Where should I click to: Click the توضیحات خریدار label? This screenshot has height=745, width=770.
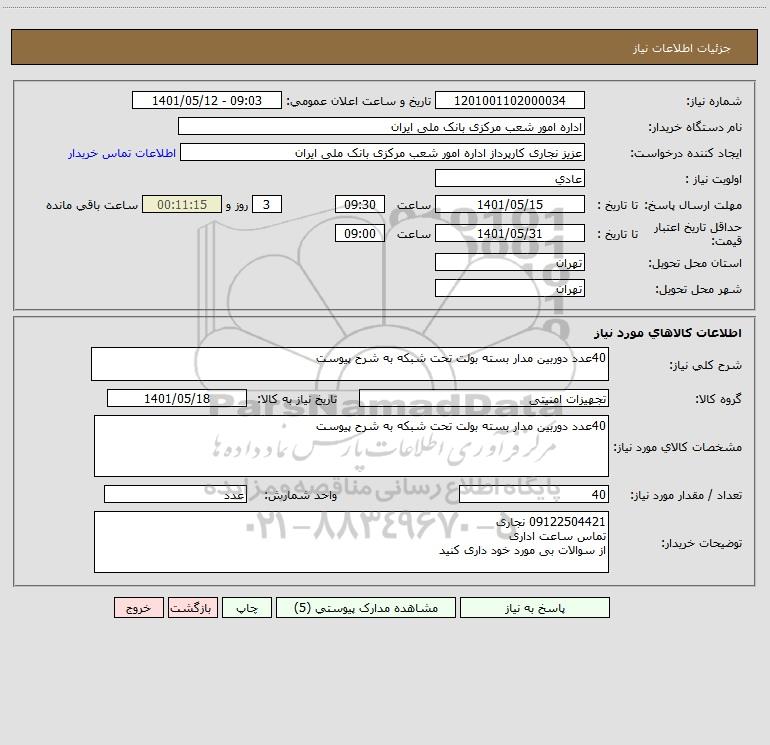point(701,543)
